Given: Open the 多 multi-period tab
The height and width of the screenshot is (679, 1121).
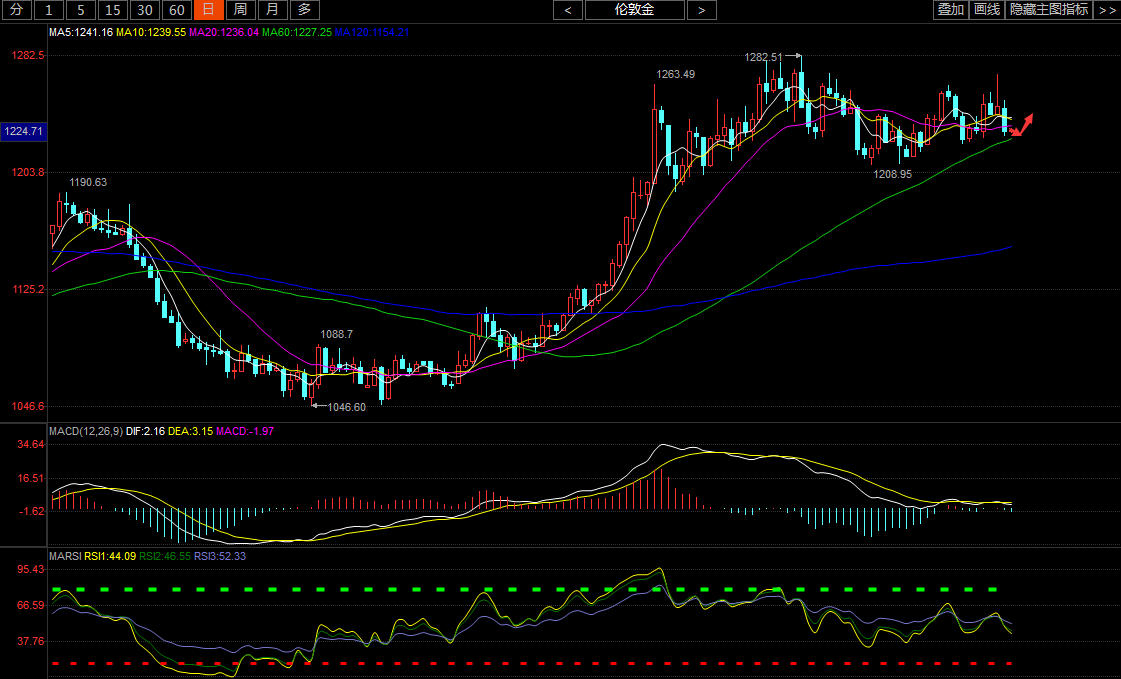Looking at the screenshot, I should click(x=305, y=10).
